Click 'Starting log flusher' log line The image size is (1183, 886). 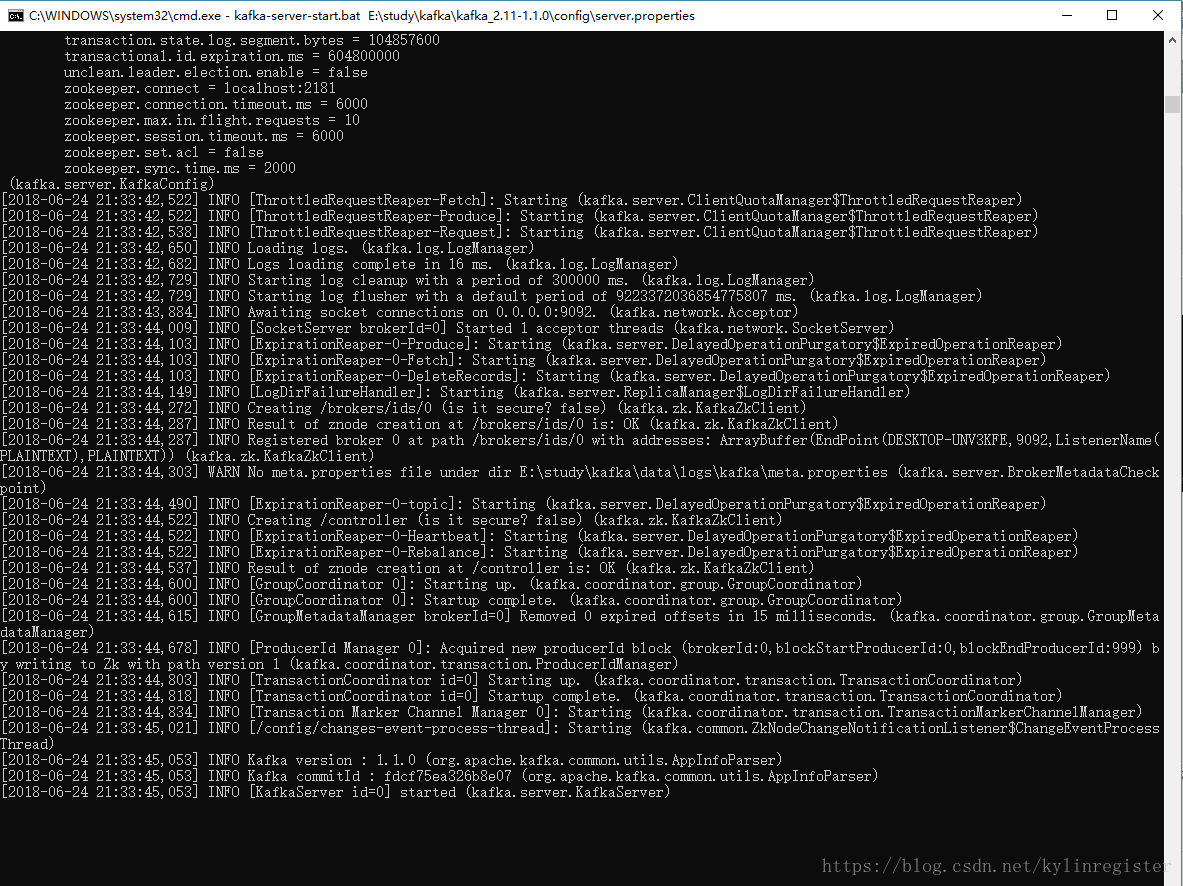[x=491, y=297]
